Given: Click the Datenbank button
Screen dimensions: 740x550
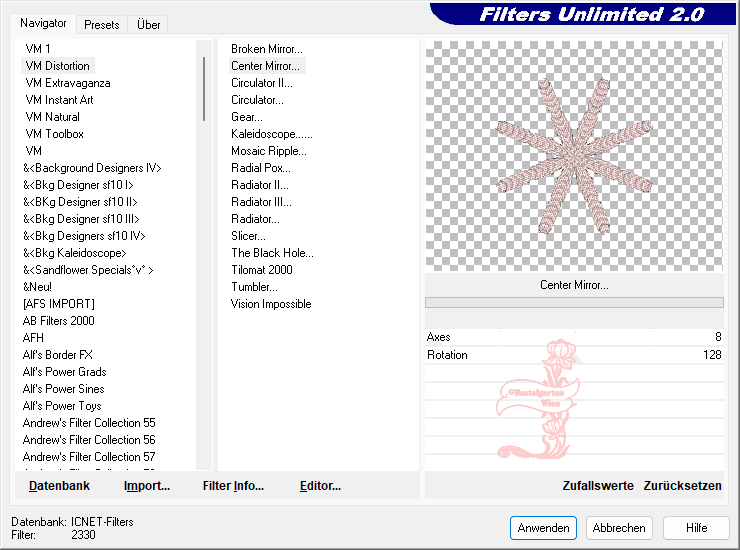Looking at the screenshot, I should 59,486.
